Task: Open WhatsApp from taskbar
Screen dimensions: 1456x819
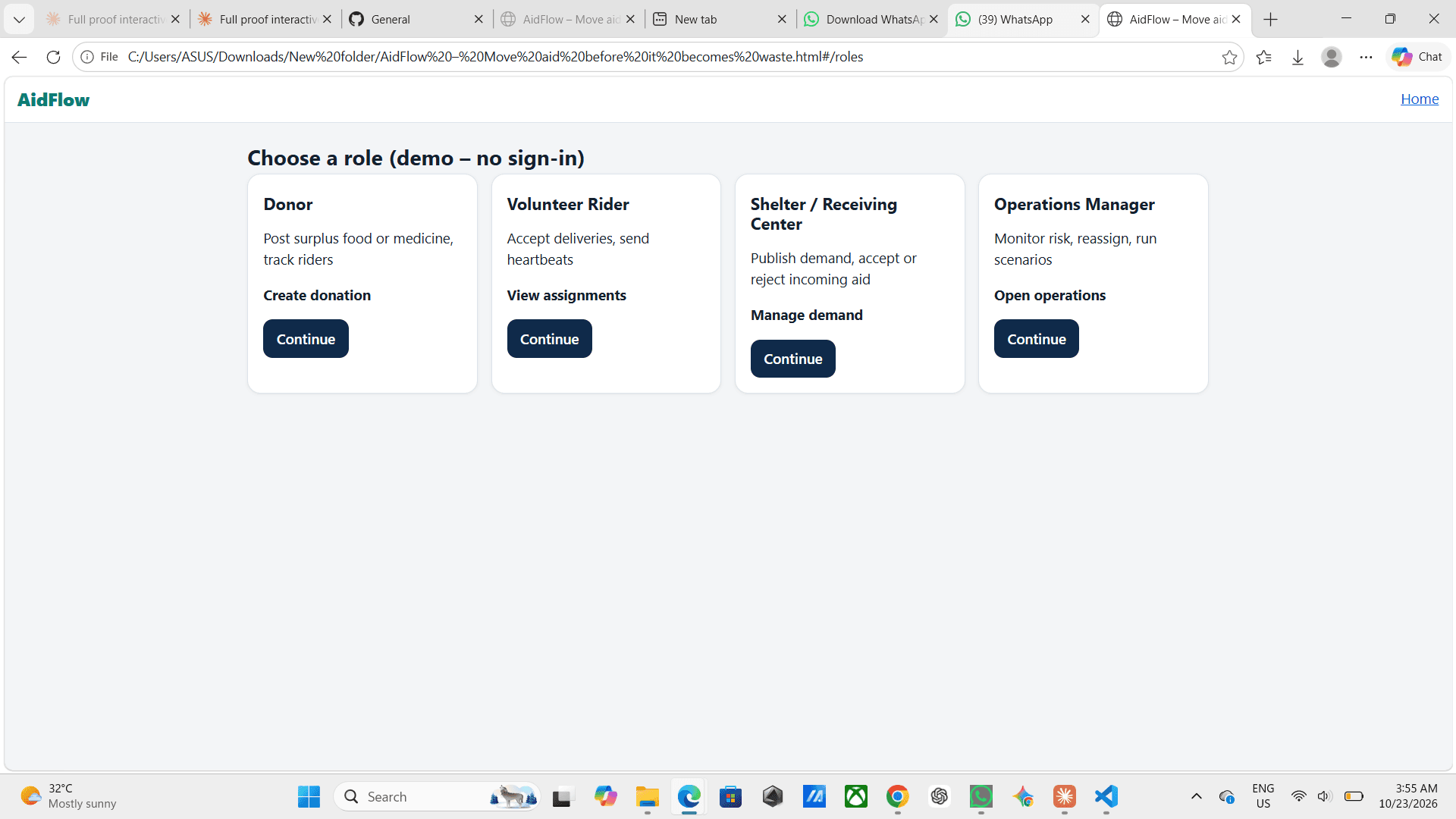Action: pos(981,796)
